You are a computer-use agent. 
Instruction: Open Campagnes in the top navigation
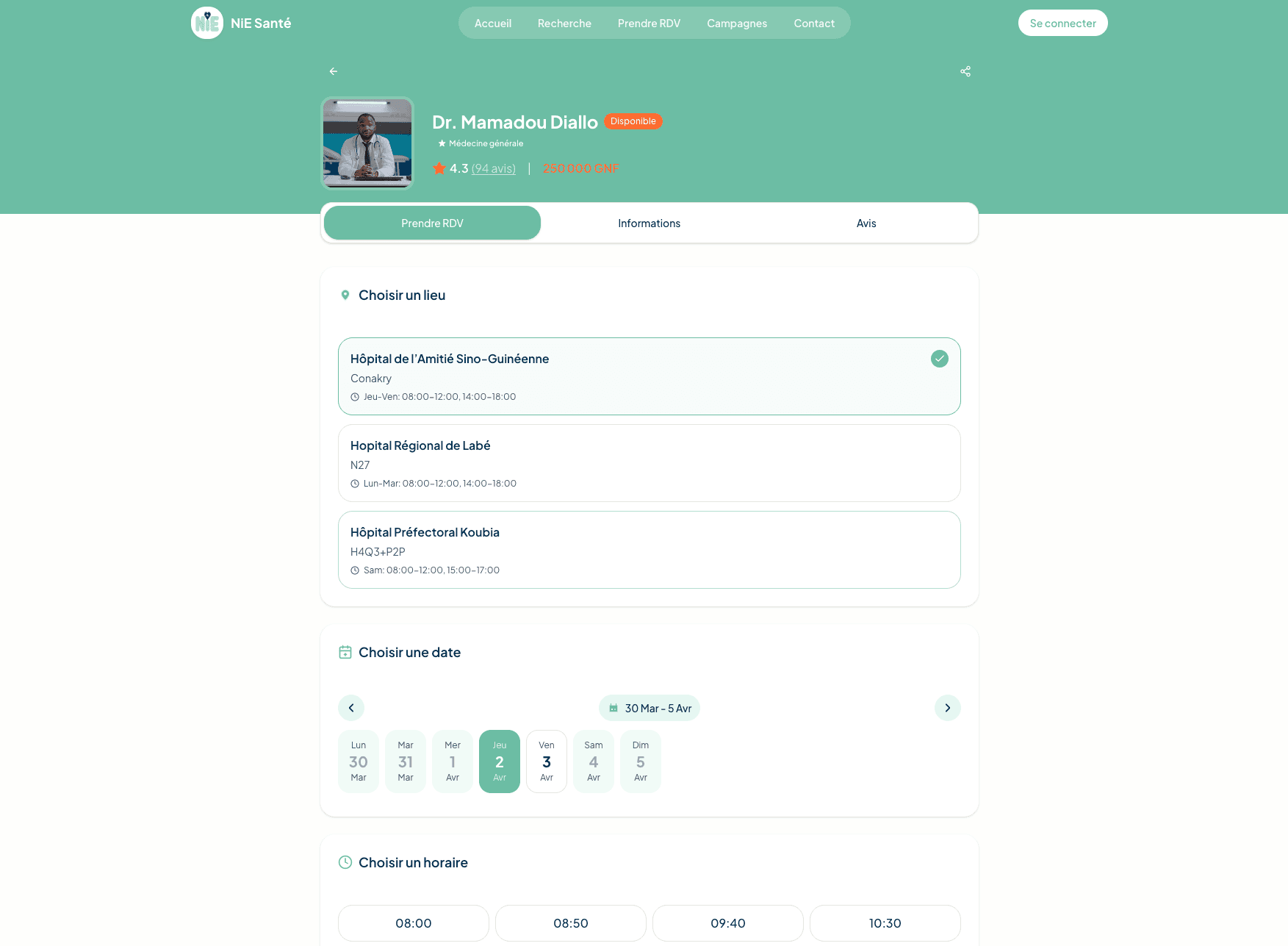737,24
